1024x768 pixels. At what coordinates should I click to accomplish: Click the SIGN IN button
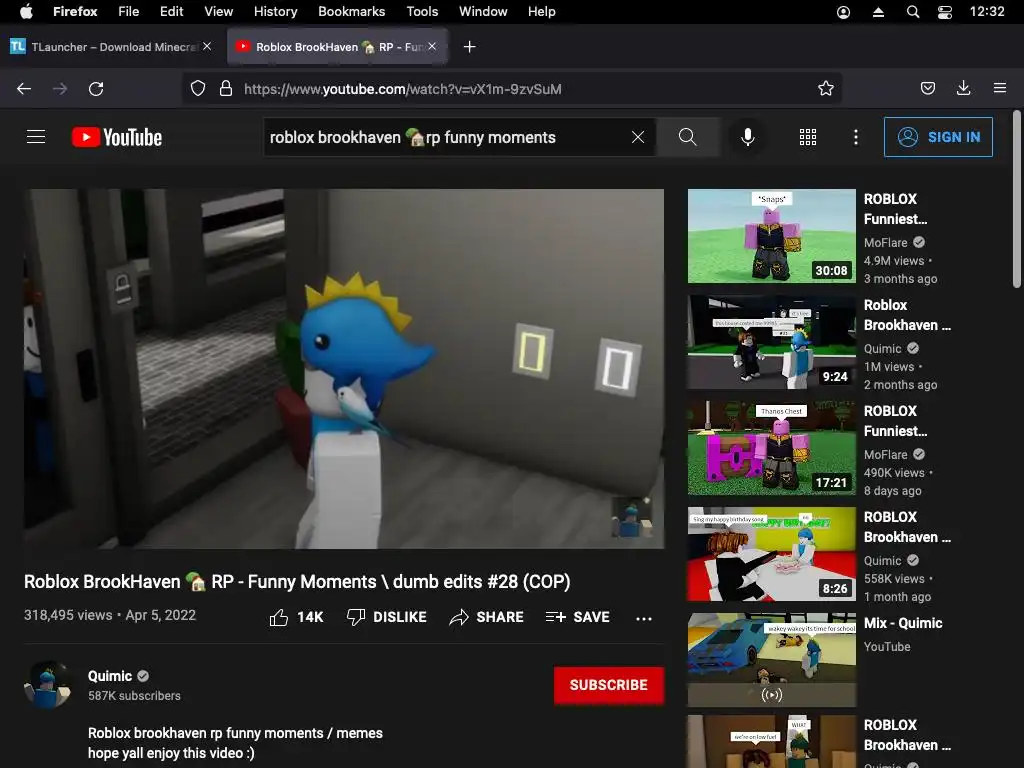tap(938, 137)
